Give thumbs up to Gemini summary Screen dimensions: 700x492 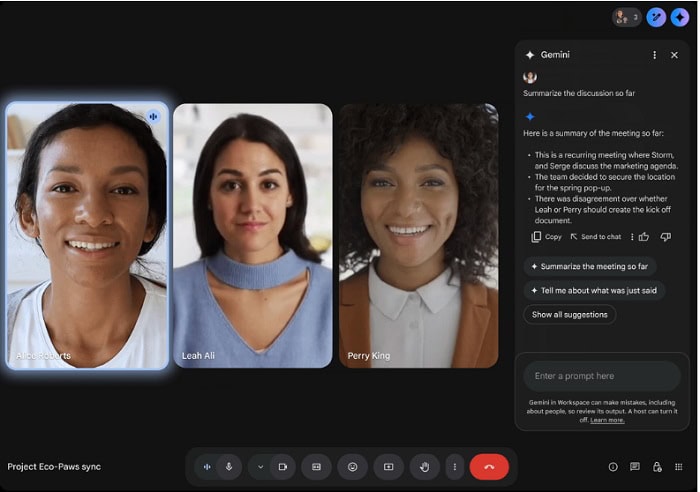tap(644, 237)
